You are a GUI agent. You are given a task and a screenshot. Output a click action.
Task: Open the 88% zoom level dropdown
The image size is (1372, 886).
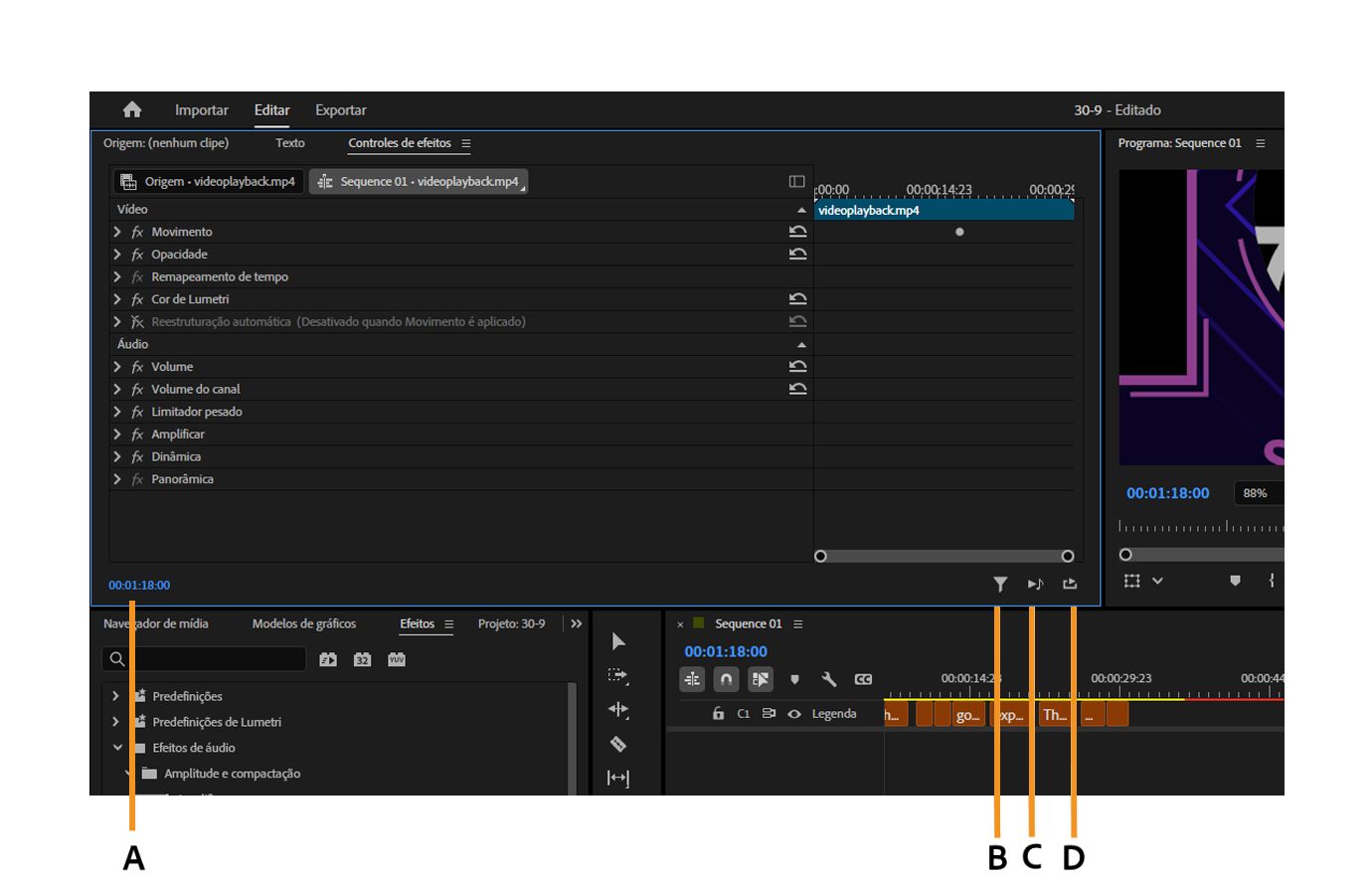(1259, 493)
